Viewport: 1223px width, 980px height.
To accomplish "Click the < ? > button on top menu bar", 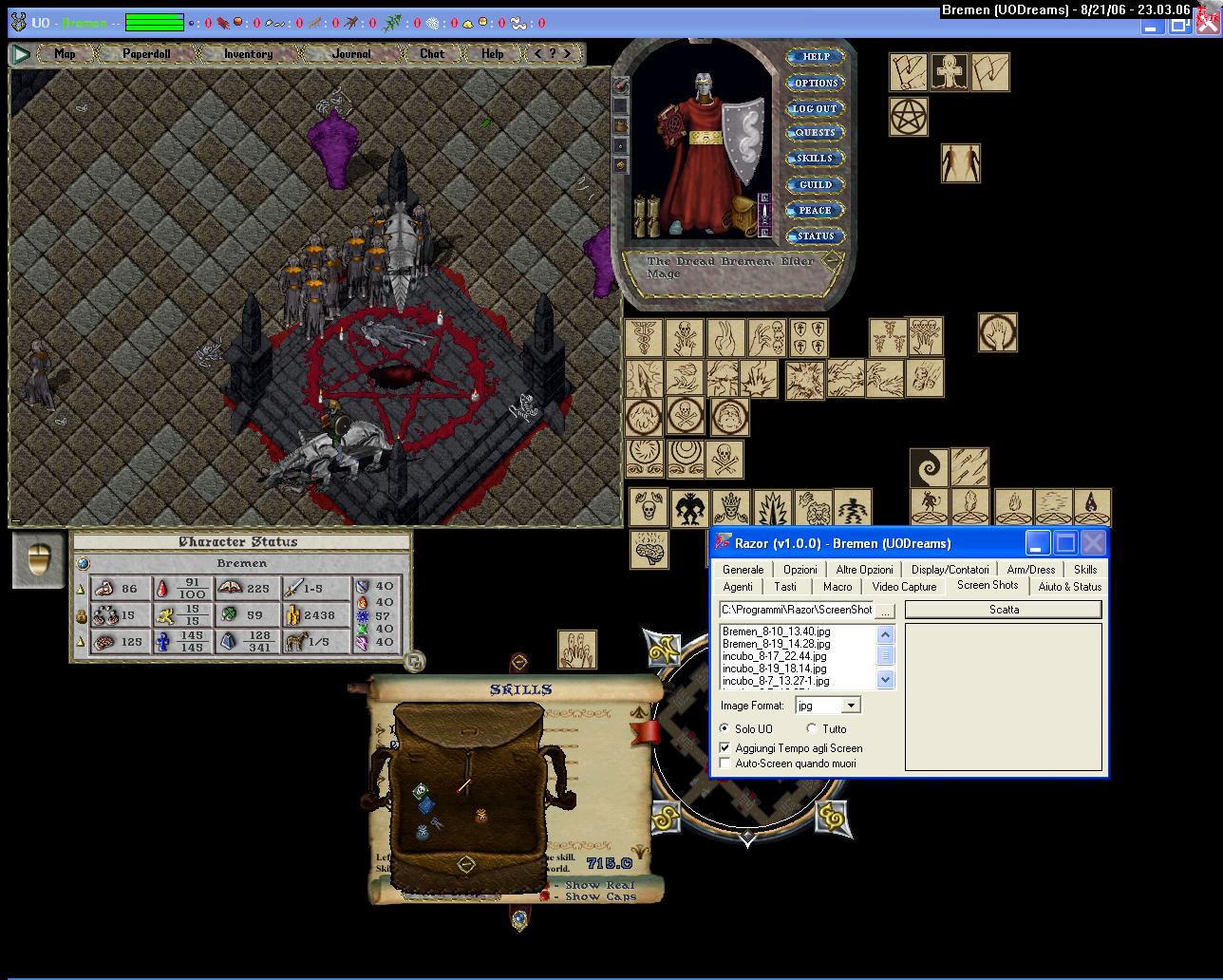I will coord(553,54).
